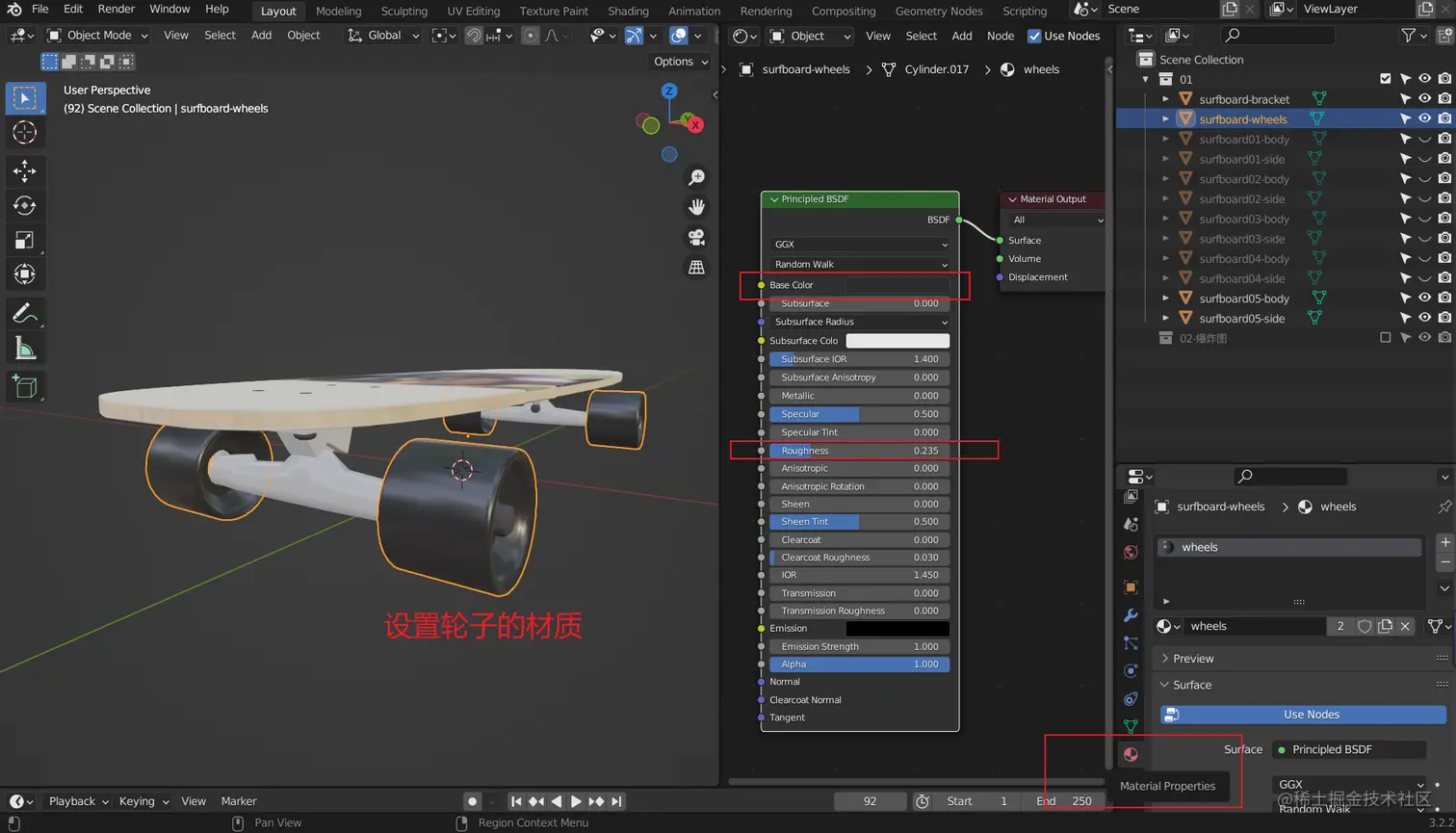Switch to the Shading workspace tab

628,11
